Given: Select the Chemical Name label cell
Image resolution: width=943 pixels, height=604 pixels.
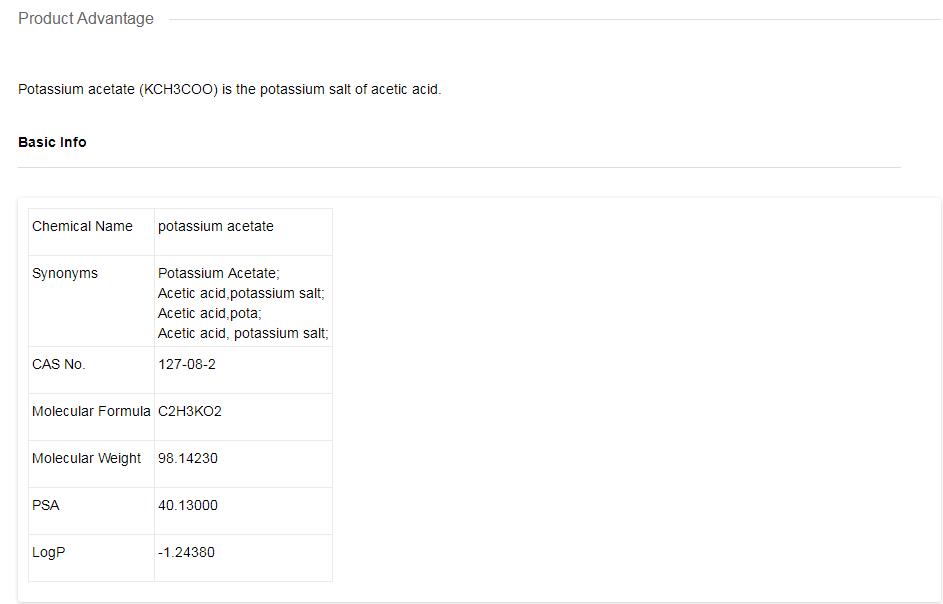Looking at the screenshot, I should pyautogui.click(x=82, y=226).
